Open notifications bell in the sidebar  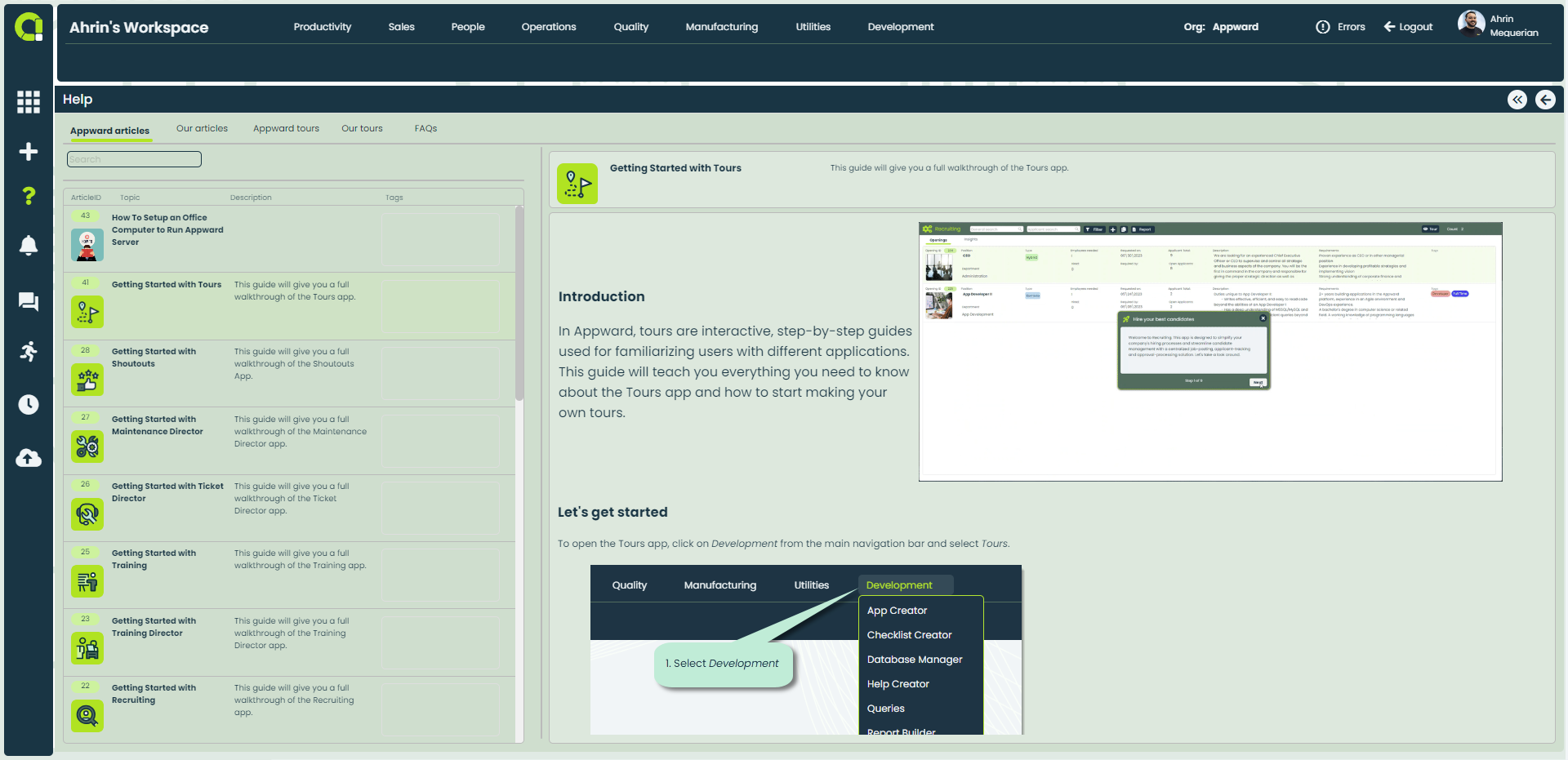pyautogui.click(x=29, y=246)
